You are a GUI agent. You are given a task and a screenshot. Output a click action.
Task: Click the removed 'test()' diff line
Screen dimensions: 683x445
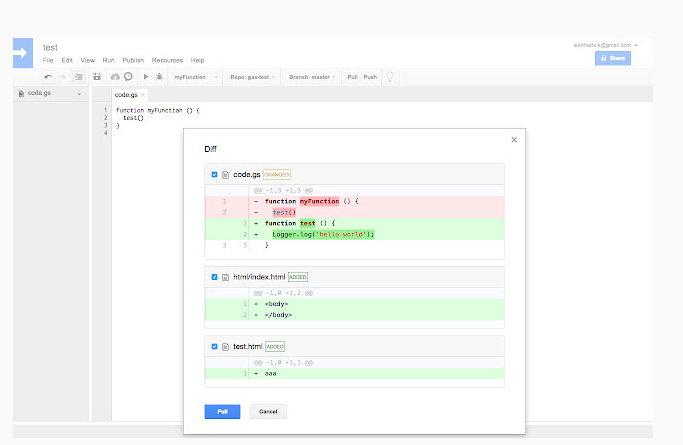click(x=355, y=212)
